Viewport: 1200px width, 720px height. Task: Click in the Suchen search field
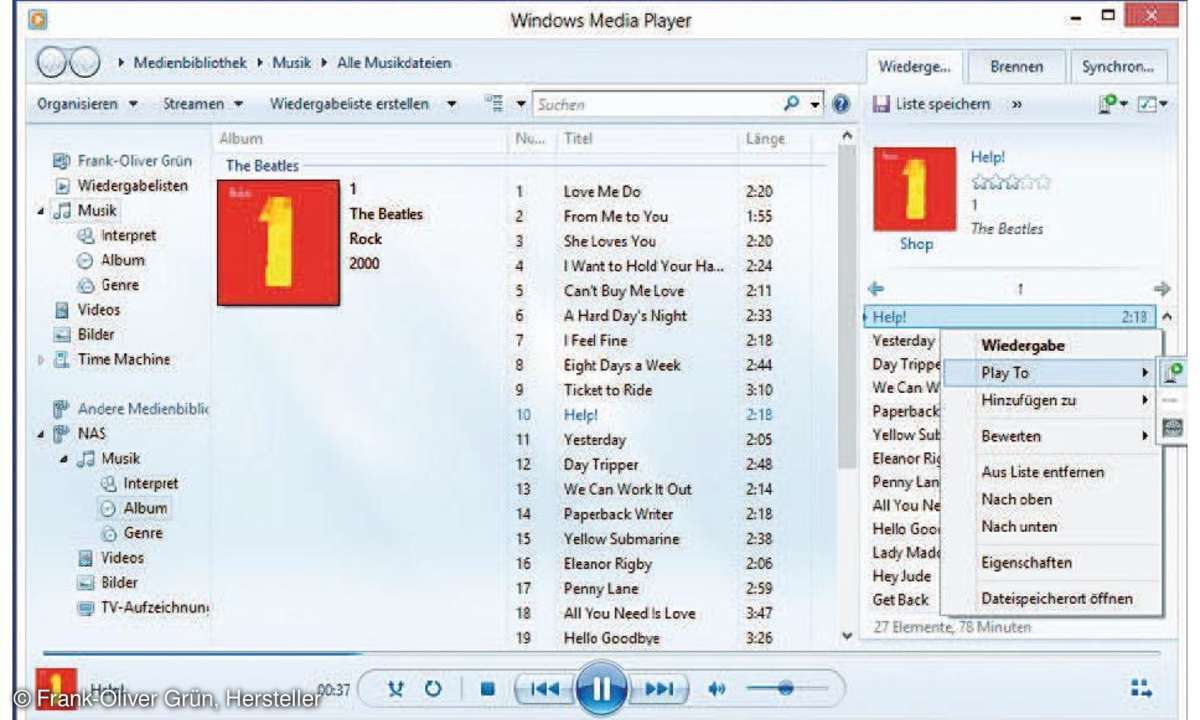pyautogui.click(x=656, y=104)
